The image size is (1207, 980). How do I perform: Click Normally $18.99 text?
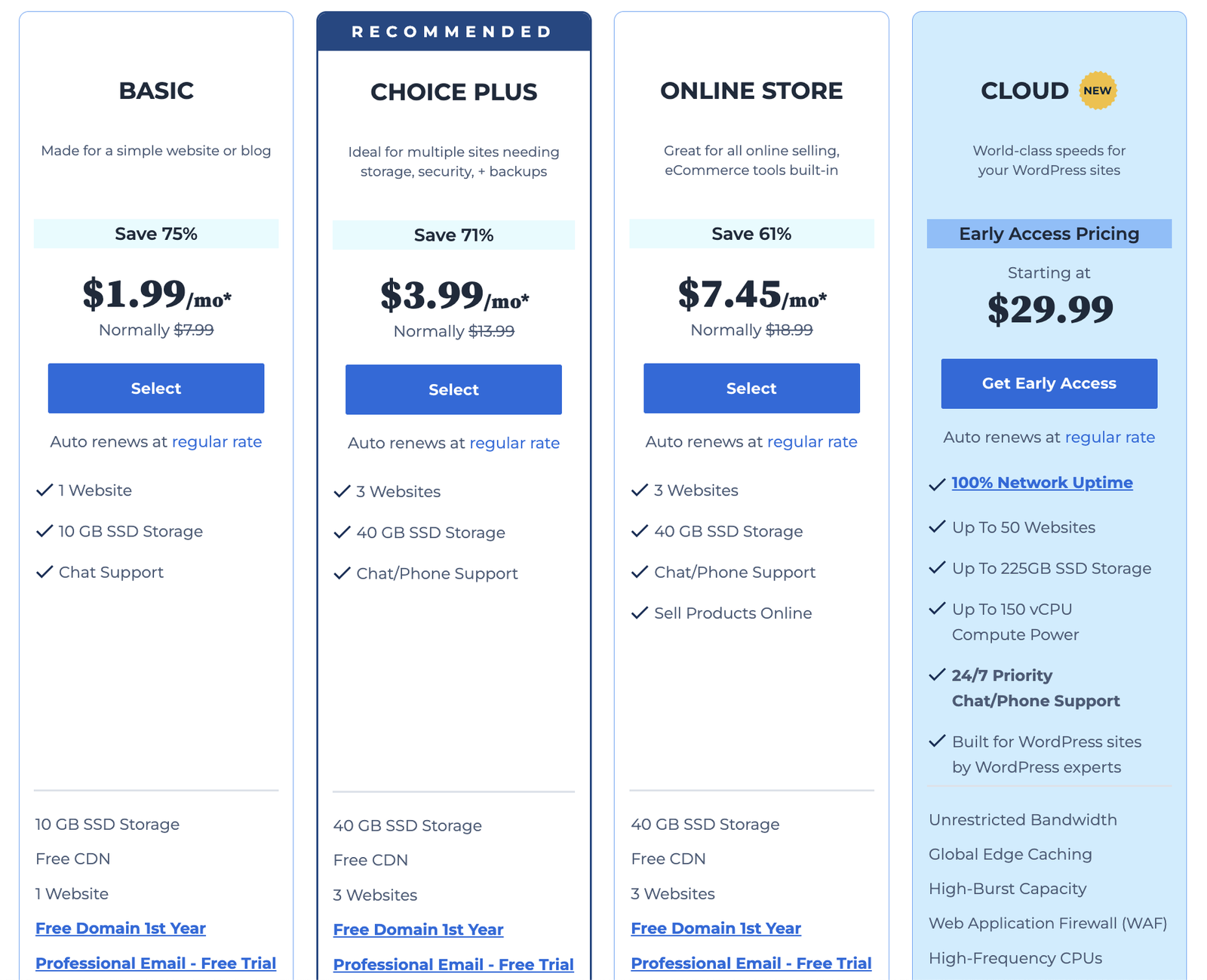coord(751,330)
